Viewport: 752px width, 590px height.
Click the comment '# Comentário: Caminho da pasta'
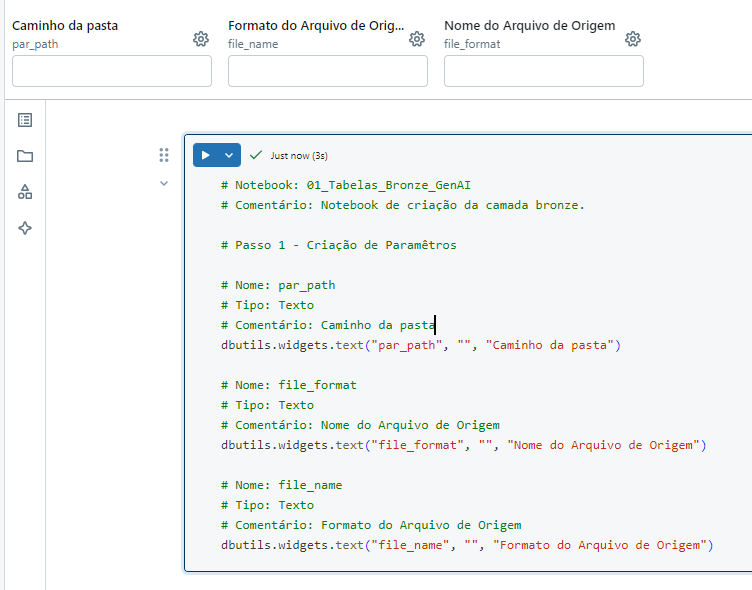pyautogui.click(x=328, y=325)
